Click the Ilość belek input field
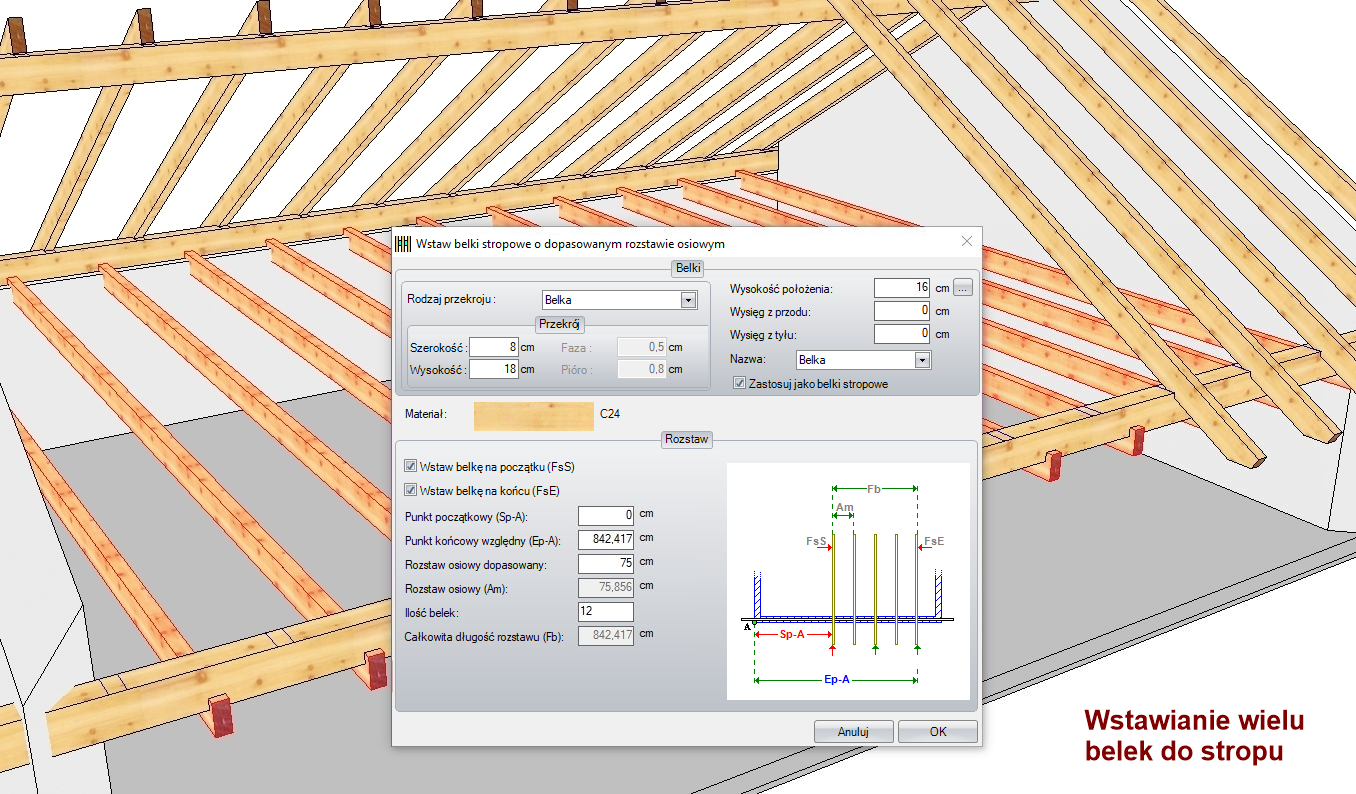The image size is (1356, 794). [x=605, y=612]
